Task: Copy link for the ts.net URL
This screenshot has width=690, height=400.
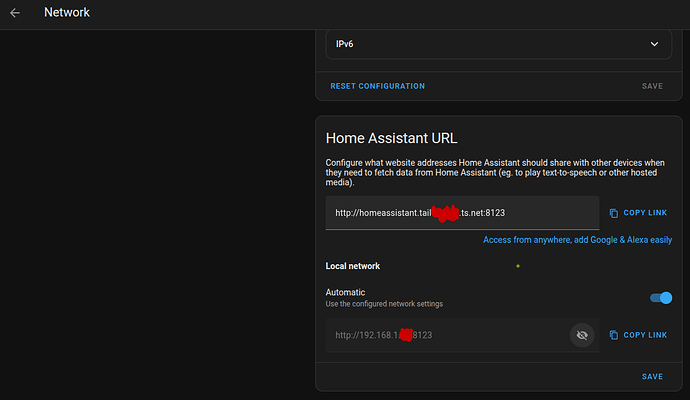Action: (x=638, y=213)
